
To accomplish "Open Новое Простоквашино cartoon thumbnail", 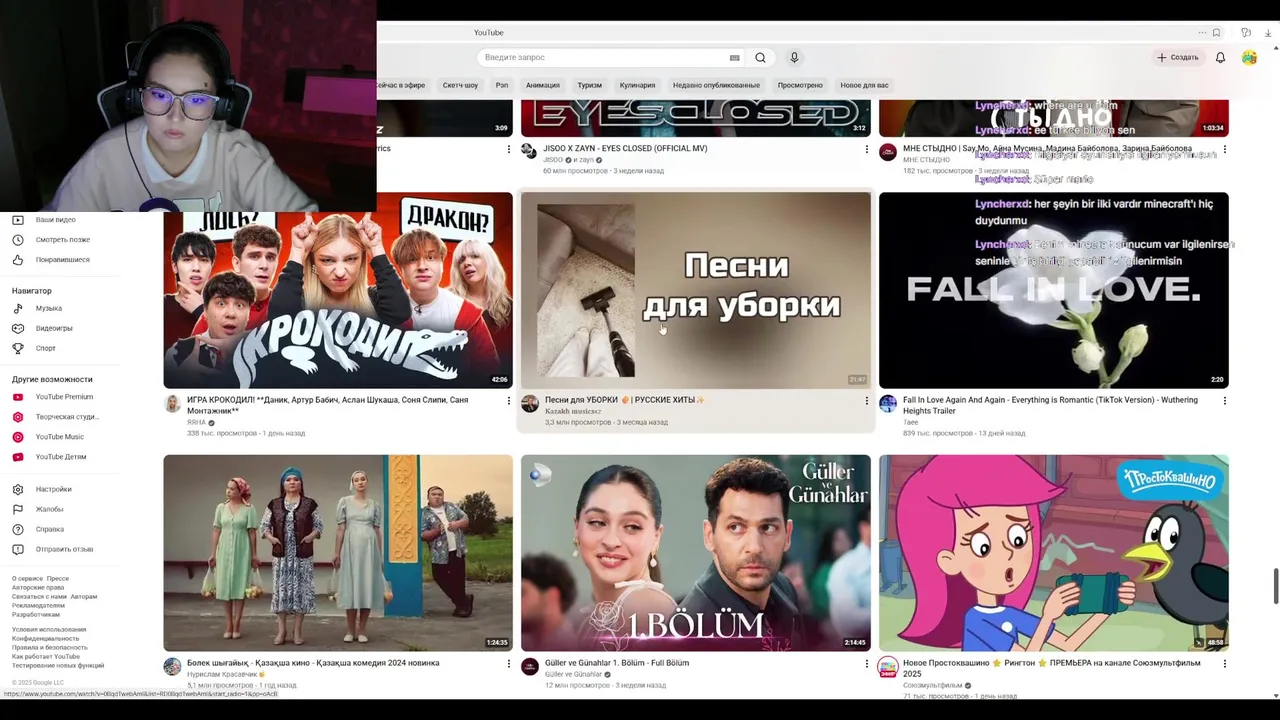I will click(1054, 553).
